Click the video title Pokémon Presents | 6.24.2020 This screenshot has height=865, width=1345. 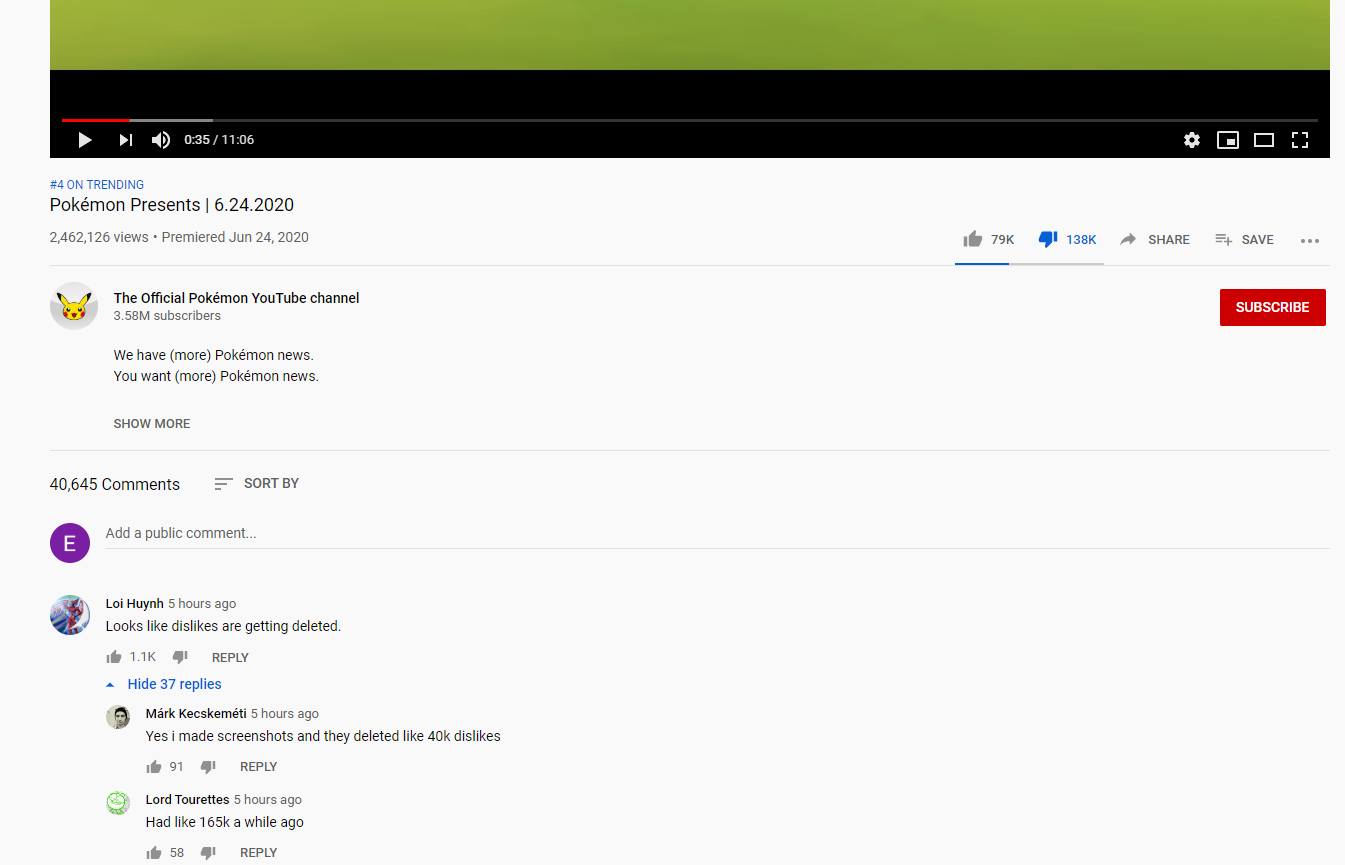coord(172,205)
